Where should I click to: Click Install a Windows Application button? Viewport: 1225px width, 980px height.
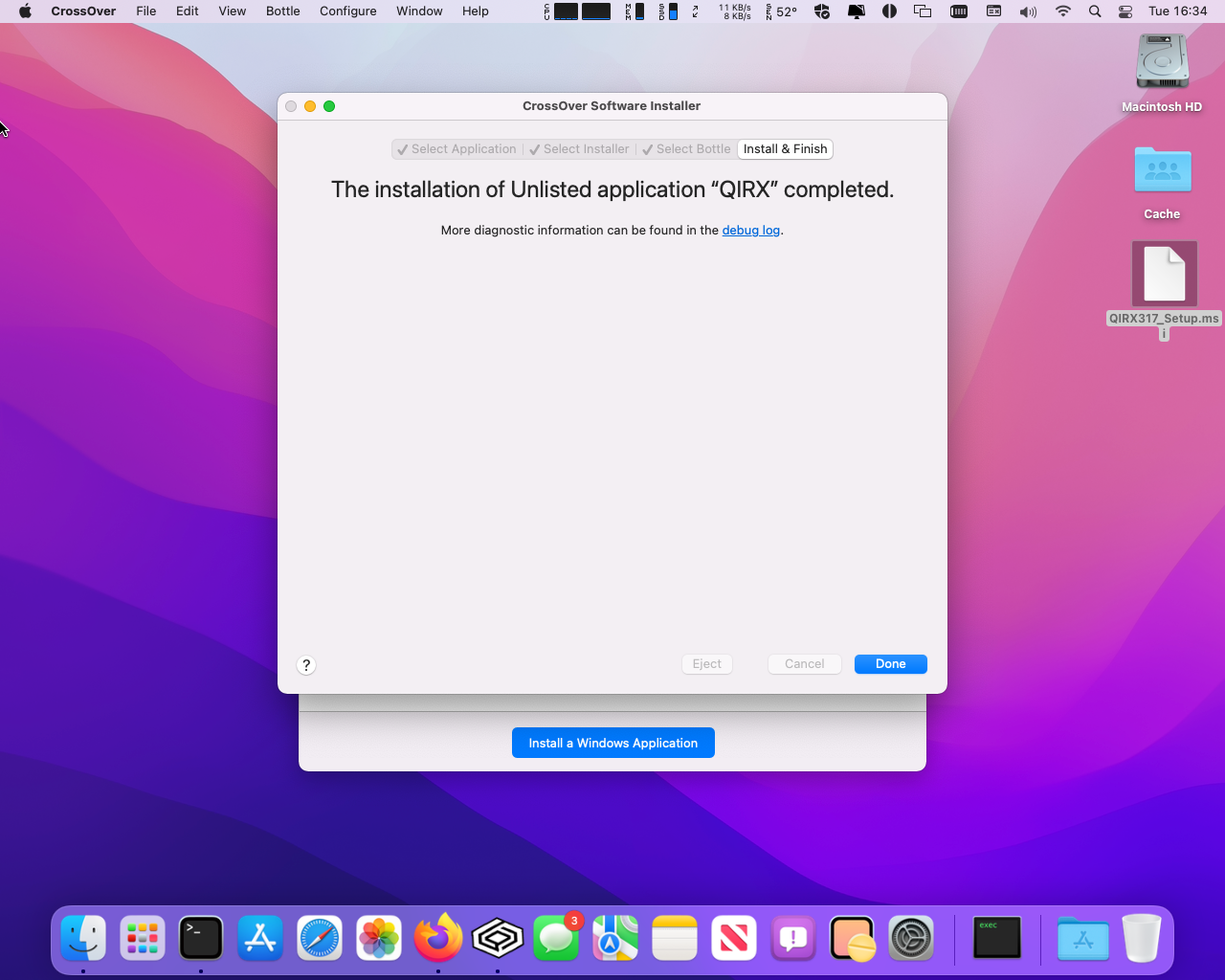[x=613, y=743]
